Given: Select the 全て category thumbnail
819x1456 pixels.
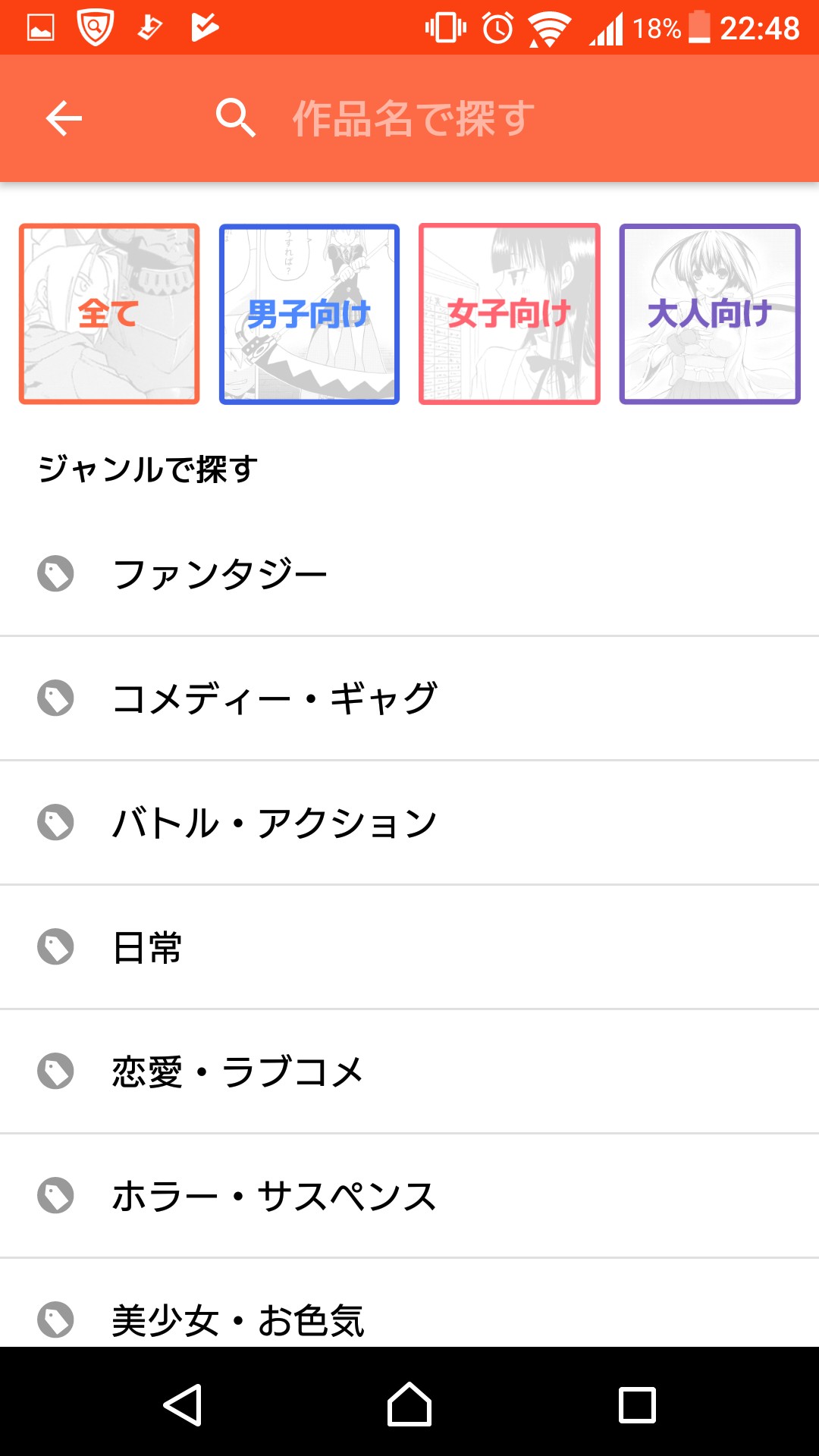Looking at the screenshot, I should pos(109,314).
